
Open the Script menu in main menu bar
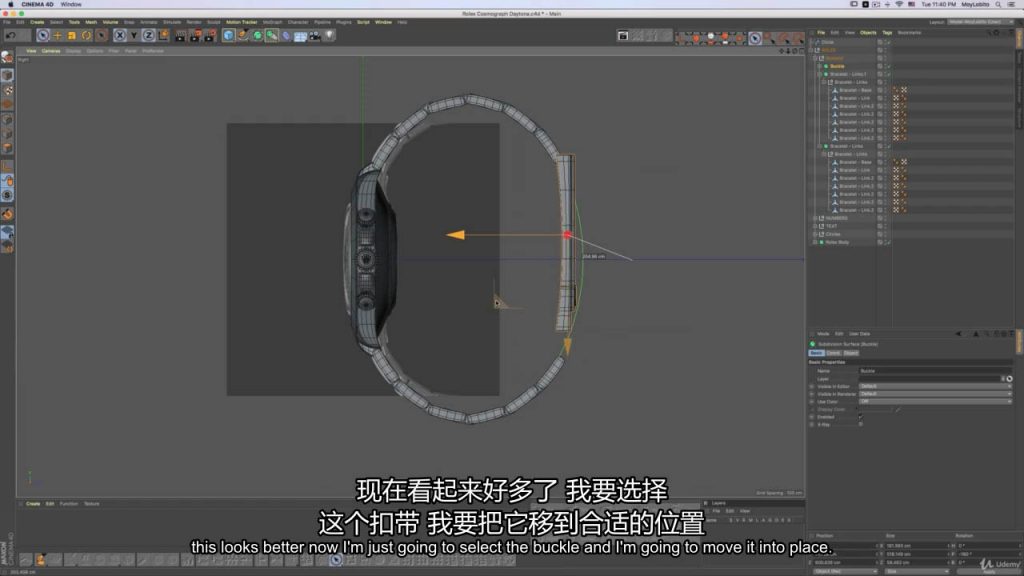[363, 22]
